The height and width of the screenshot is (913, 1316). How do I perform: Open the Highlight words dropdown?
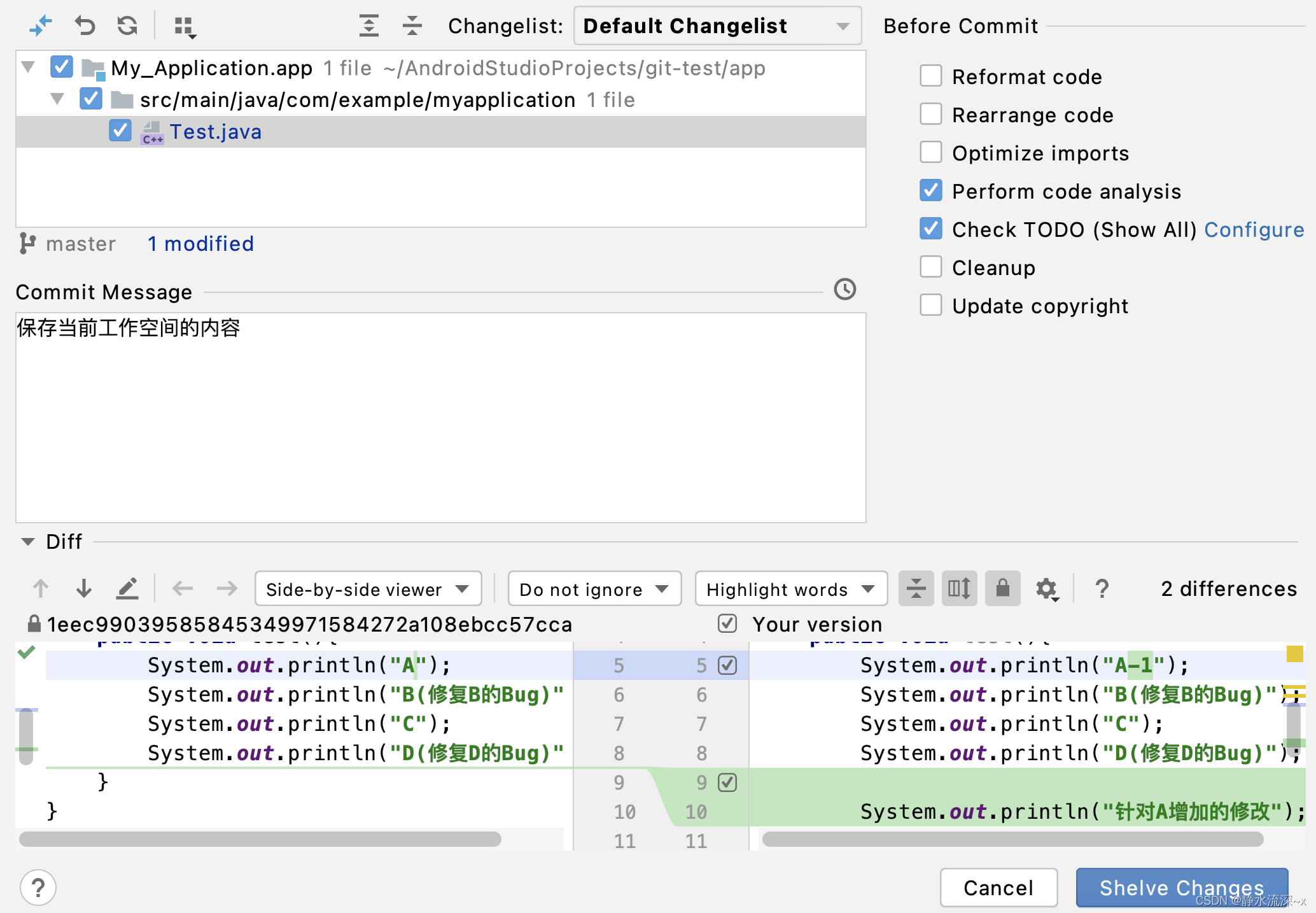790,589
